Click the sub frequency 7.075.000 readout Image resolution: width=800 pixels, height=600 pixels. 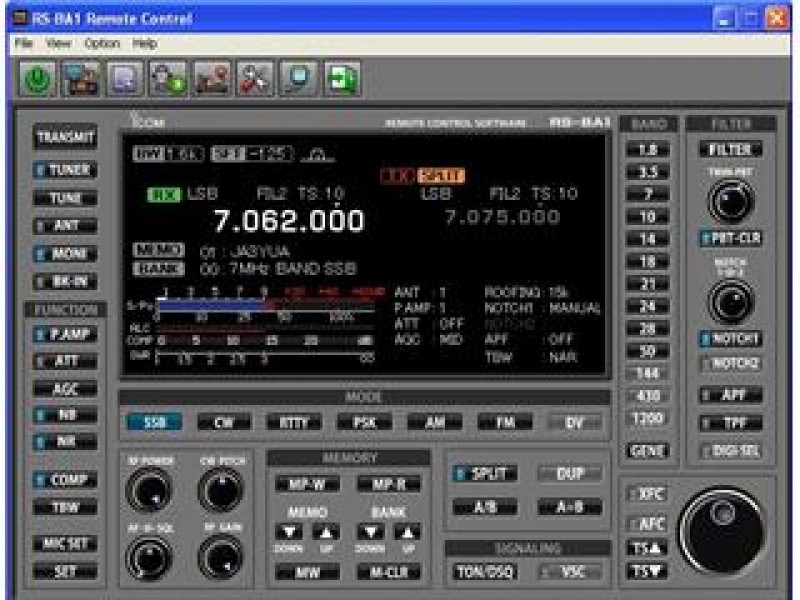(503, 217)
